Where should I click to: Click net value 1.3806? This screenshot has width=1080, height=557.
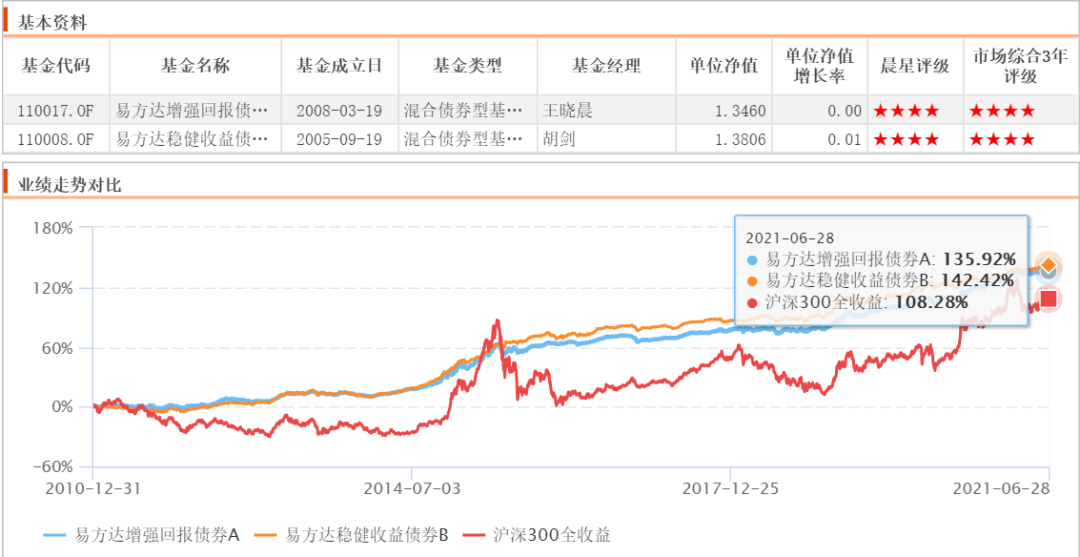tap(742, 140)
